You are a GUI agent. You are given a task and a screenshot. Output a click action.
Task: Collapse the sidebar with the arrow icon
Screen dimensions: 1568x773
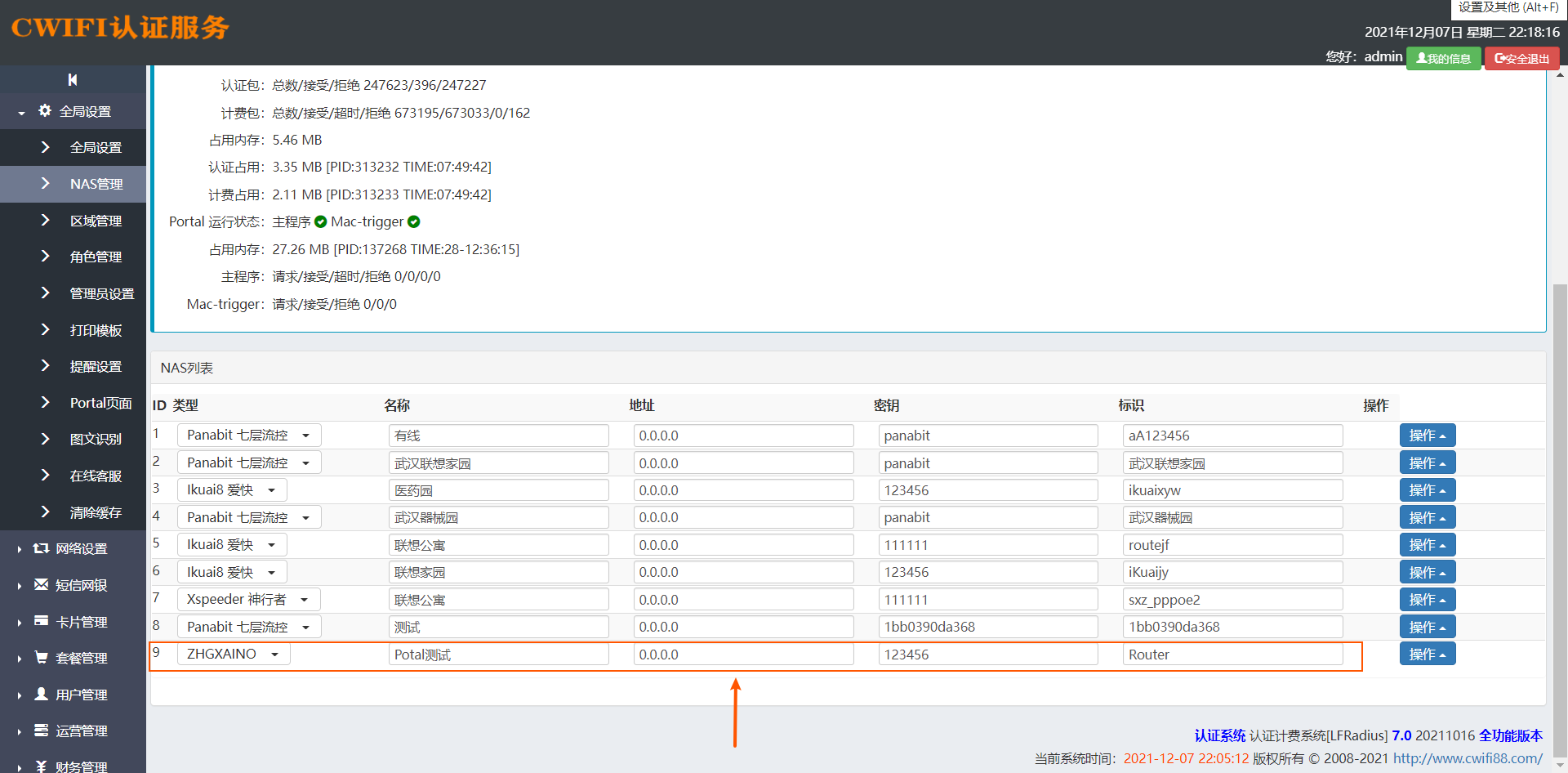[x=73, y=80]
